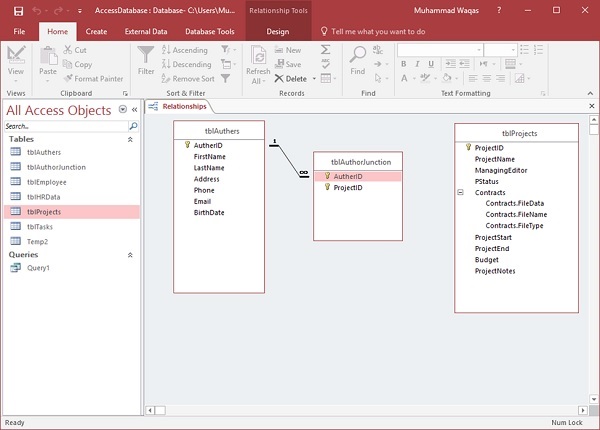Click the View icon in the ribbon
The width and height of the screenshot is (600, 430).
click(x=16, y=56)
